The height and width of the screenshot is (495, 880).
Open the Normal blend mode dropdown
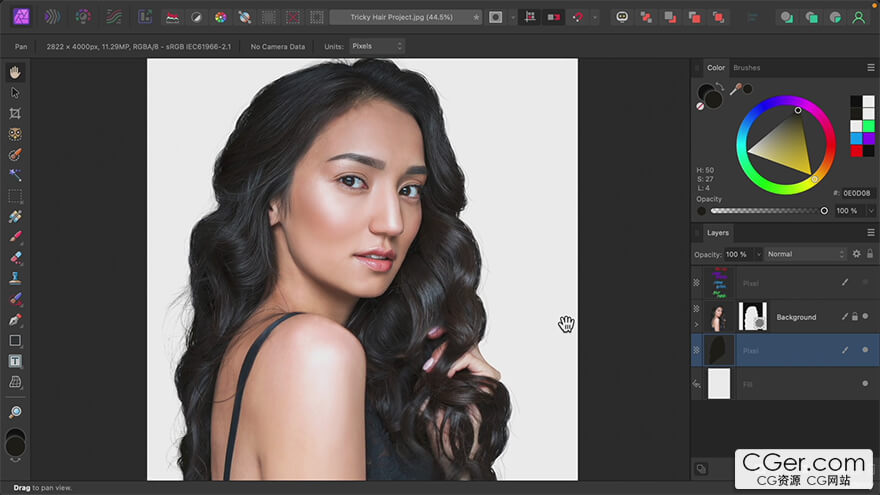click(x=806, y=254)
